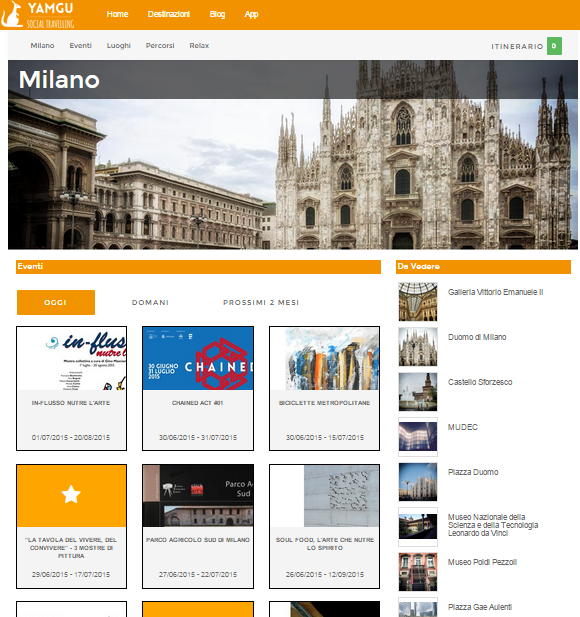Open the Eventi sub-navigation link
The image size is (580, 617).
tap(80, 46)
